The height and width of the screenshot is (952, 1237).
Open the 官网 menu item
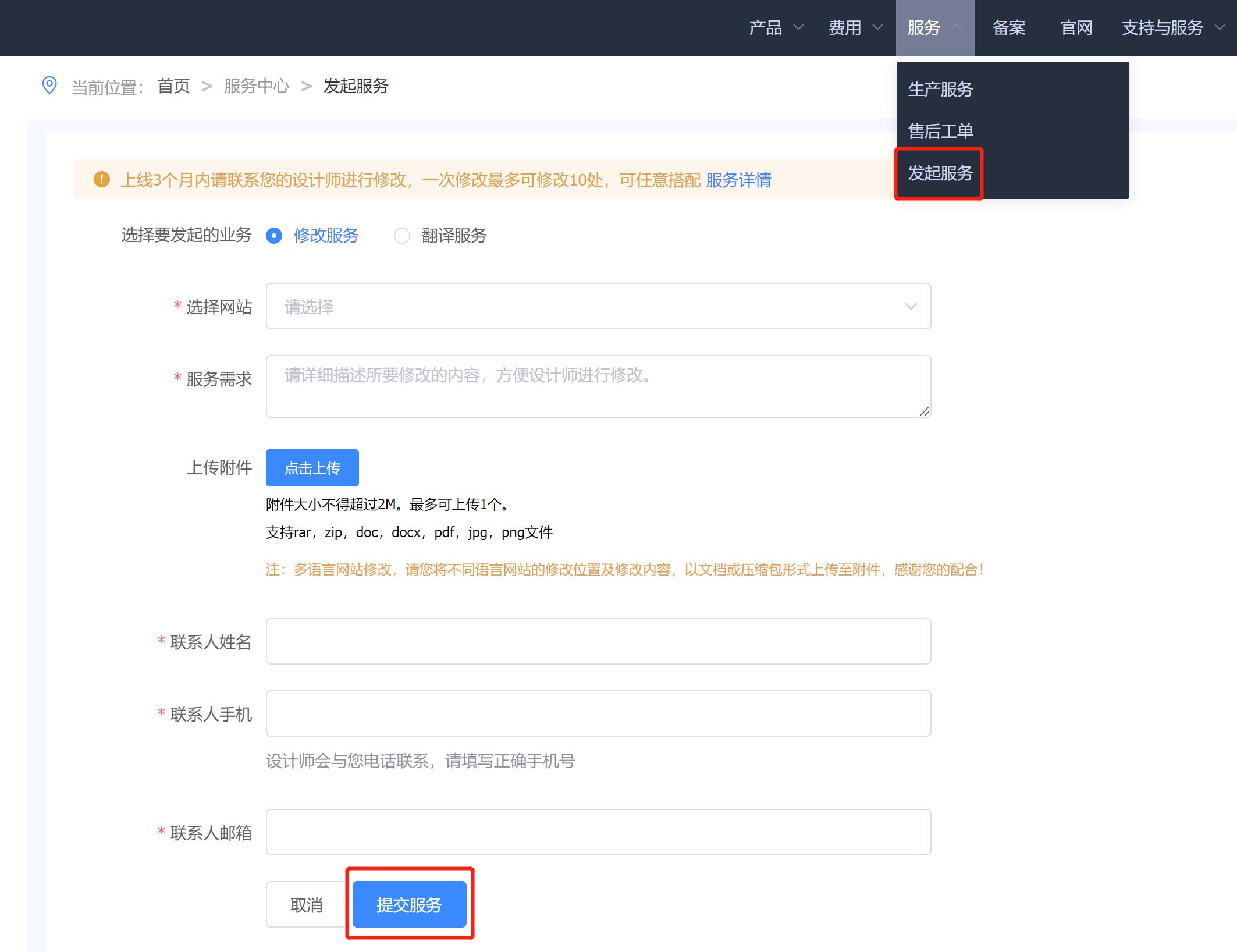click(x=1076, y=27)
